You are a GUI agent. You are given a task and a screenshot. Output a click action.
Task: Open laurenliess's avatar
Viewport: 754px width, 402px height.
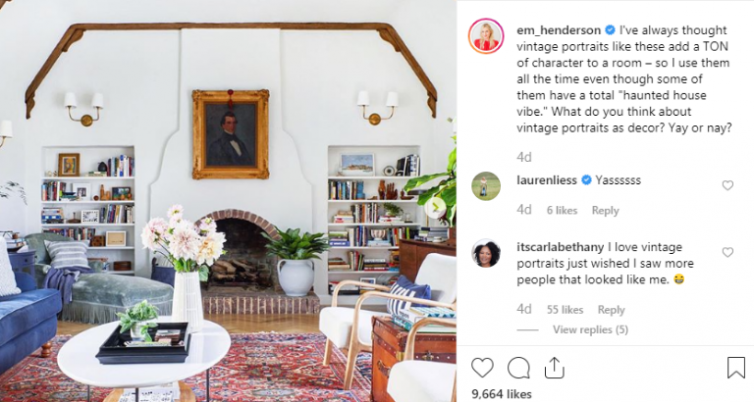486,186
